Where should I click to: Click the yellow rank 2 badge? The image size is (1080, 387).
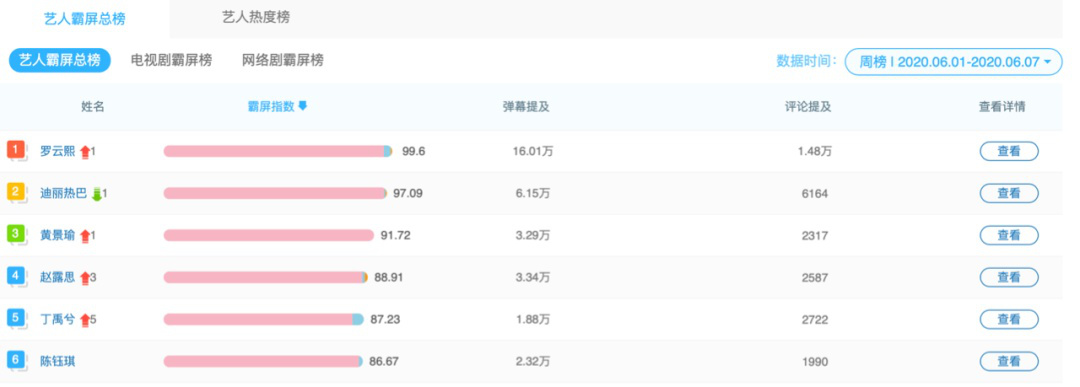[x=16, y=191]
